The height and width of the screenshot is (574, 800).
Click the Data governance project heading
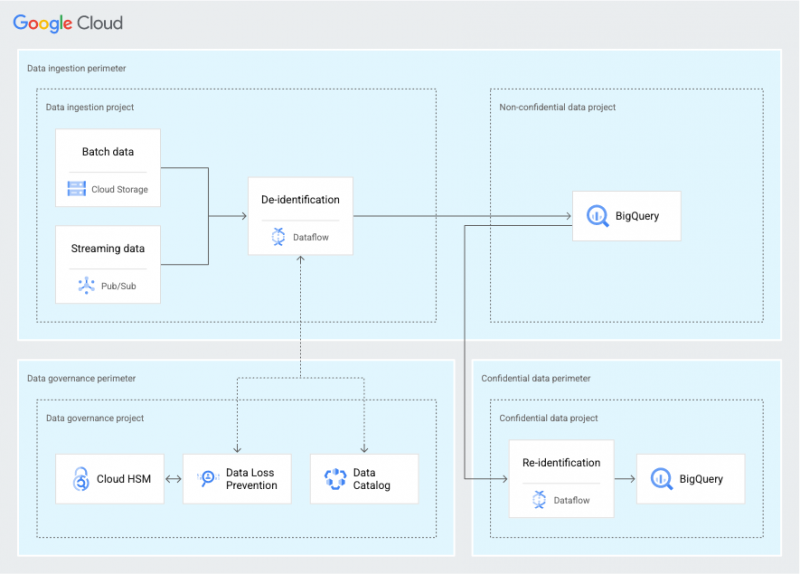point(95,418)
